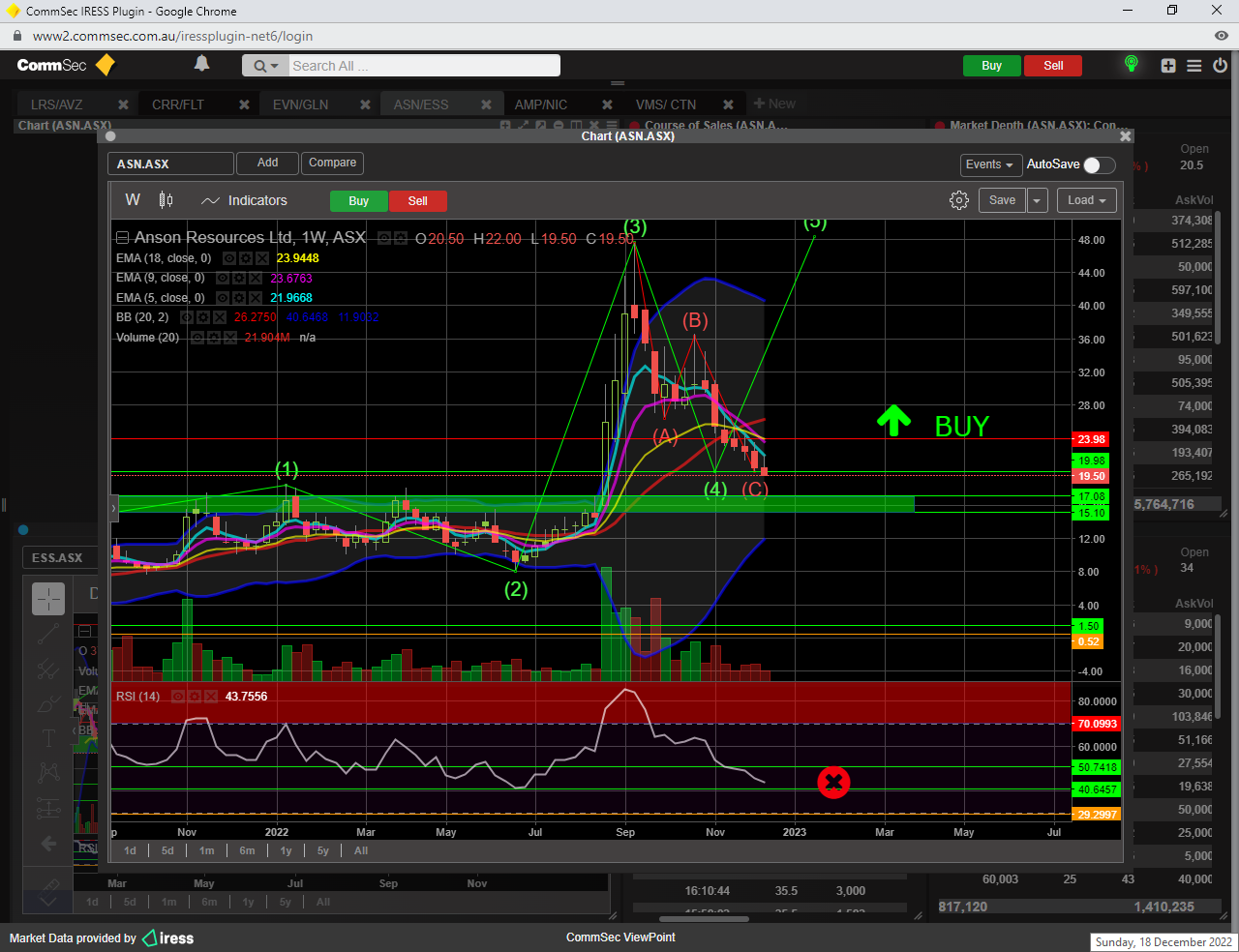Remove the EMA 9 indicator
This screenshot has height=952, width=1239.
(x=256, y=278)
